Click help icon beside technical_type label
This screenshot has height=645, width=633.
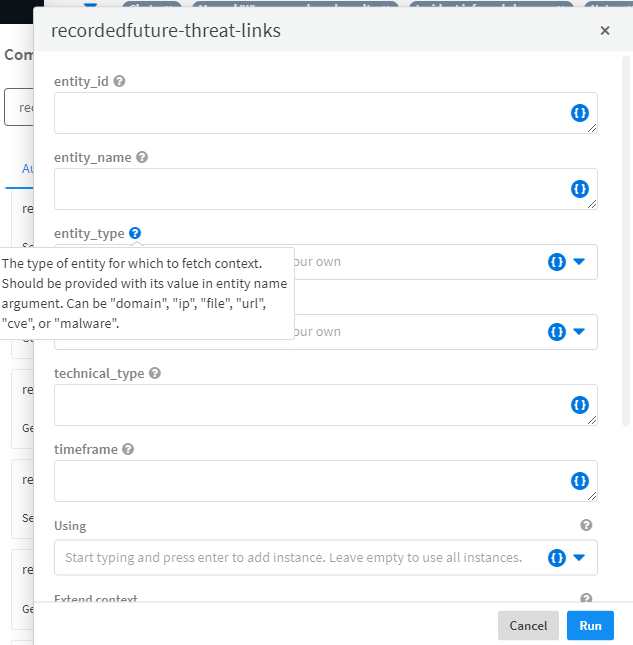pyautogui.click(x=155, y=373)
